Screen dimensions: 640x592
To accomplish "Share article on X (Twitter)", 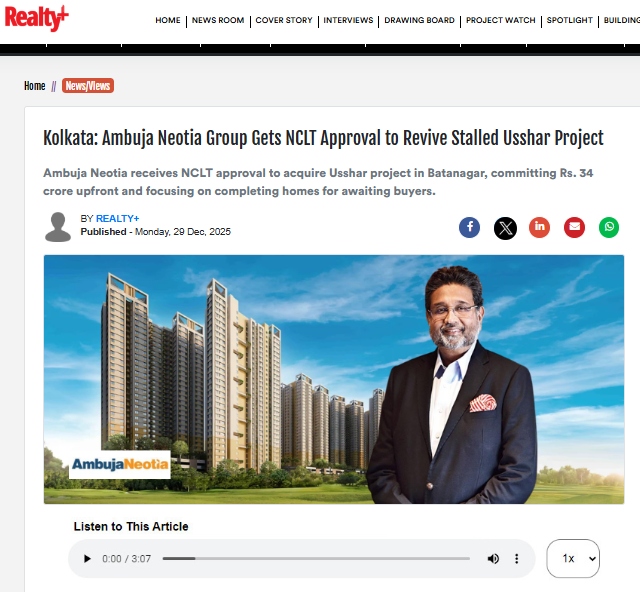I will tap(505, 228).
